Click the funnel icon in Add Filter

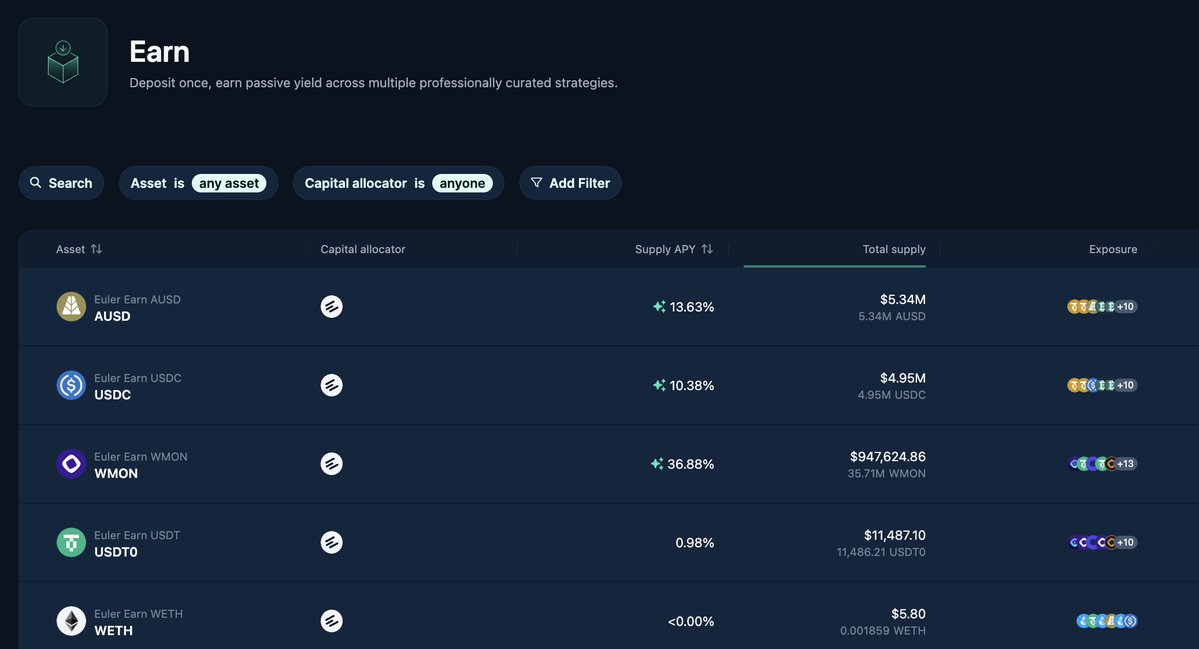[x=536, y=183]
